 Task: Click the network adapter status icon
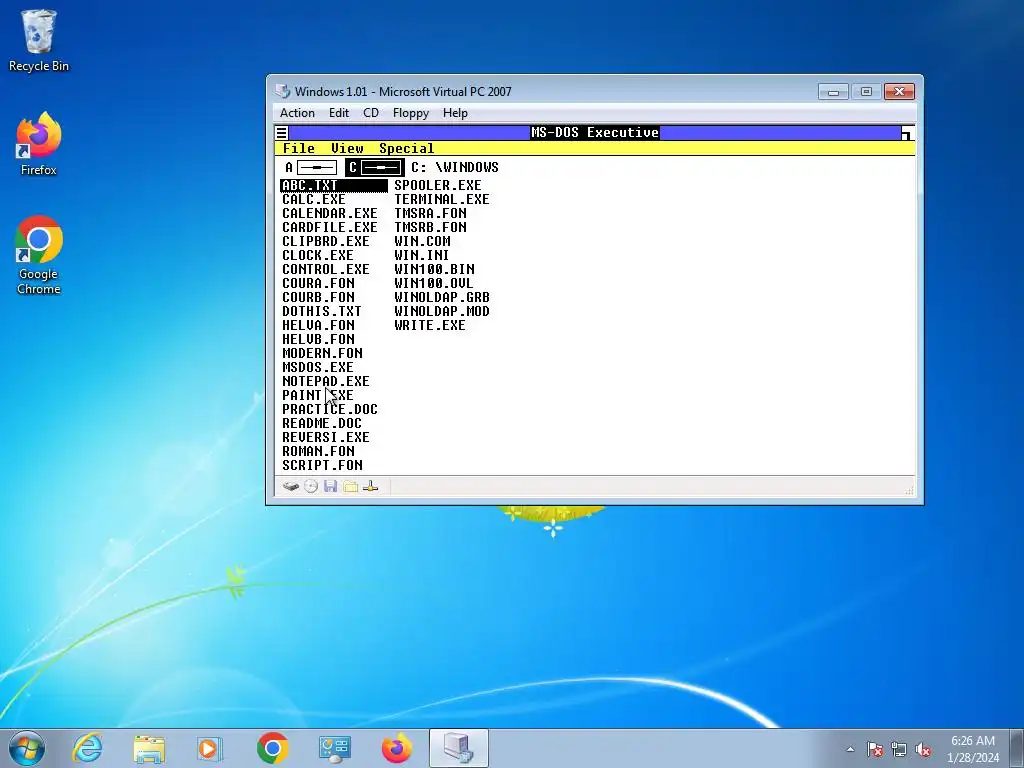click(370, 486)
